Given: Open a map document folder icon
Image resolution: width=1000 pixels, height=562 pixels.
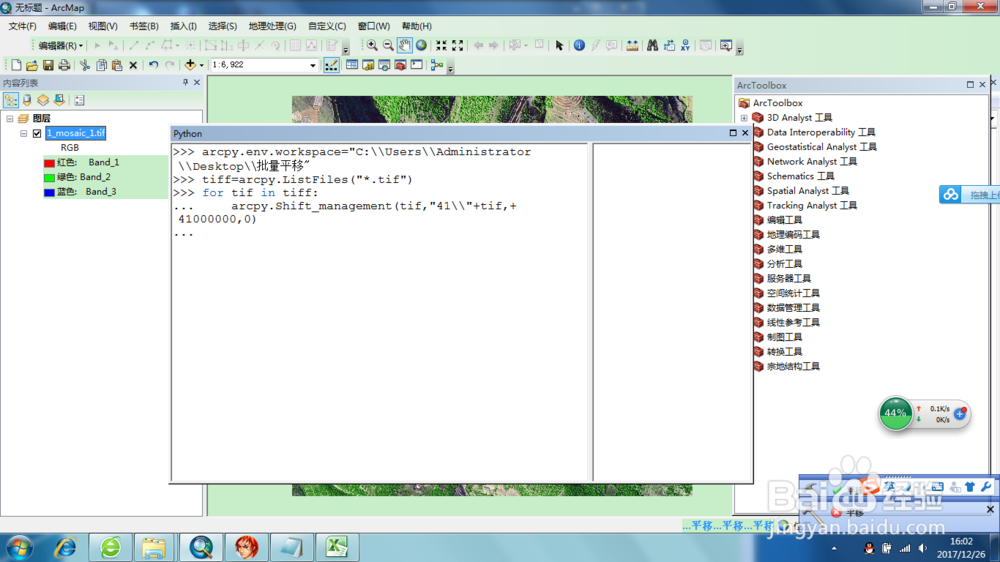Looking at the screenshot, I should (x=32, y=65).
